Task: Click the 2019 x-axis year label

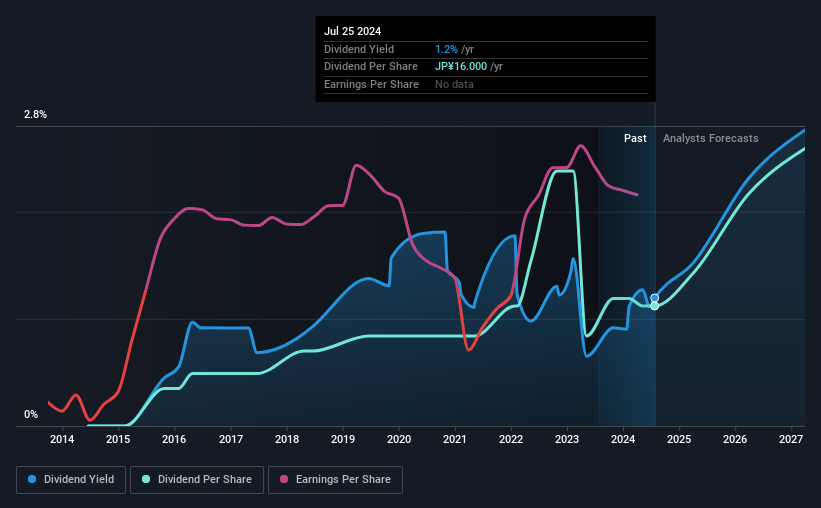Action: tap(343, 439)
